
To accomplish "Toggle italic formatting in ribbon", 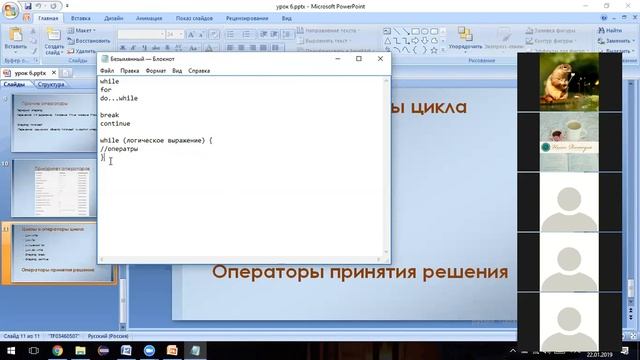I will [x=133, y=48].
